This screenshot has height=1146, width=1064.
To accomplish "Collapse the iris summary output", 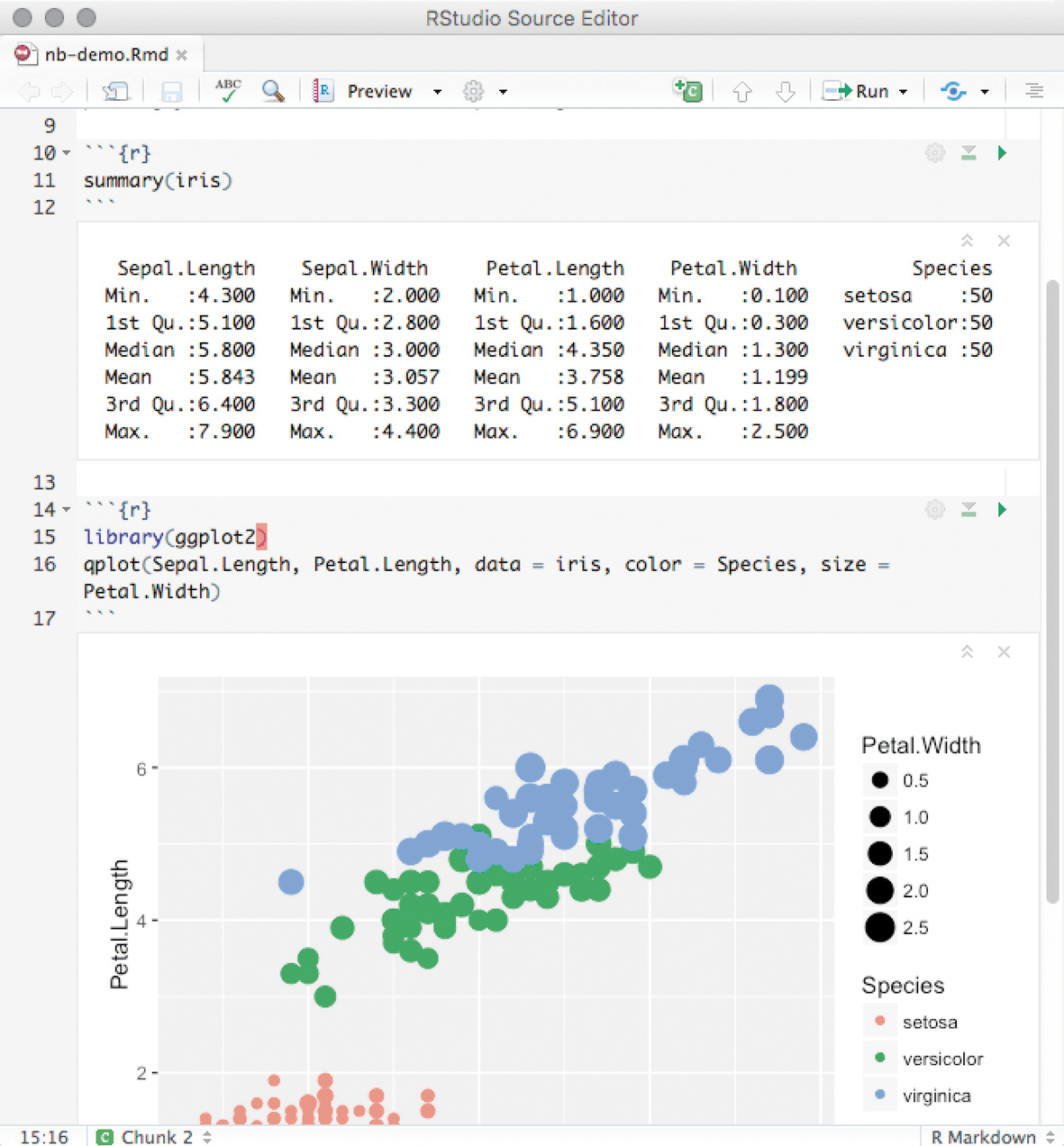I will click(x=967, y=241).
